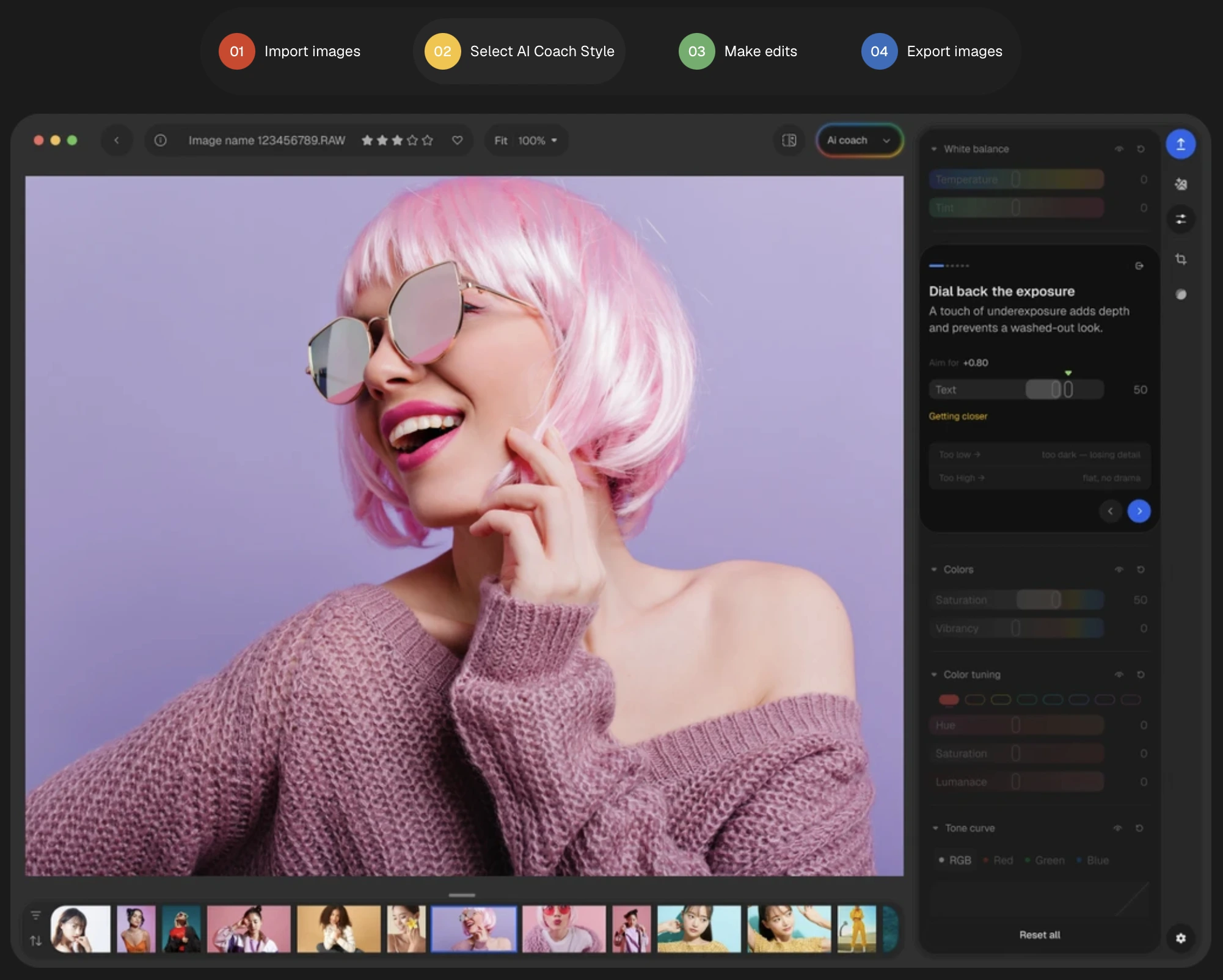
Task: Select the red color tuning swatch
Action: click(949, 700)
